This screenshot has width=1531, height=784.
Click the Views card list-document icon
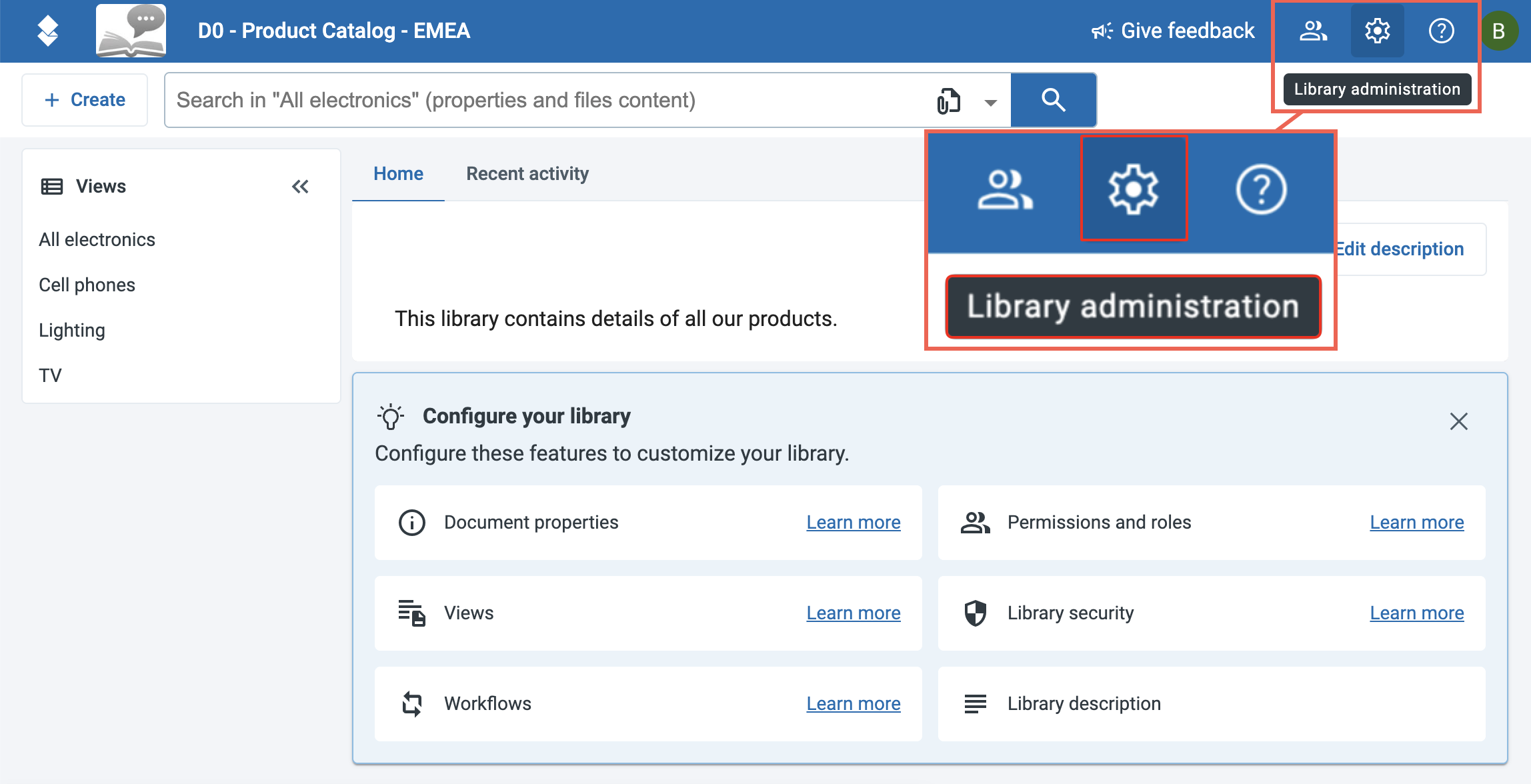pos(411,613)
